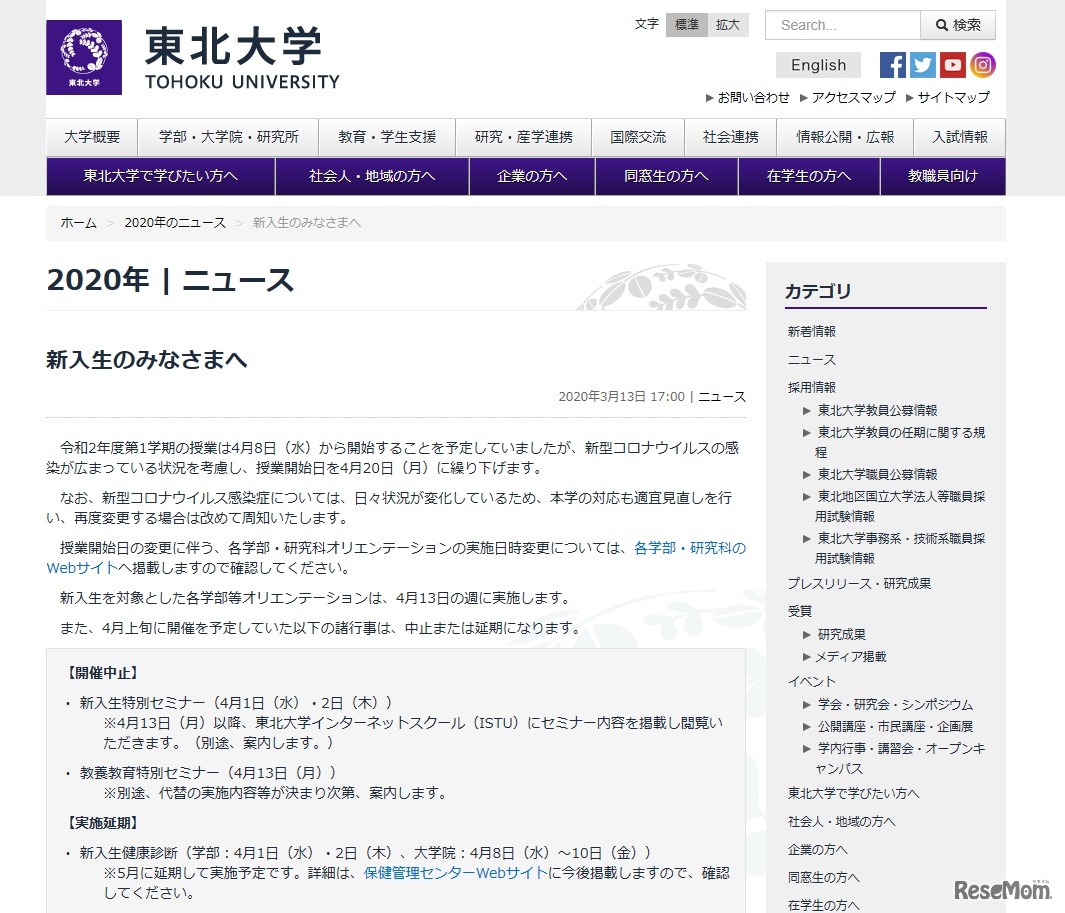Open メディア掲載 sidebar item
The height and width of the screenshot is (913, 1065).
pyautogui.click(x=850, y=657)
